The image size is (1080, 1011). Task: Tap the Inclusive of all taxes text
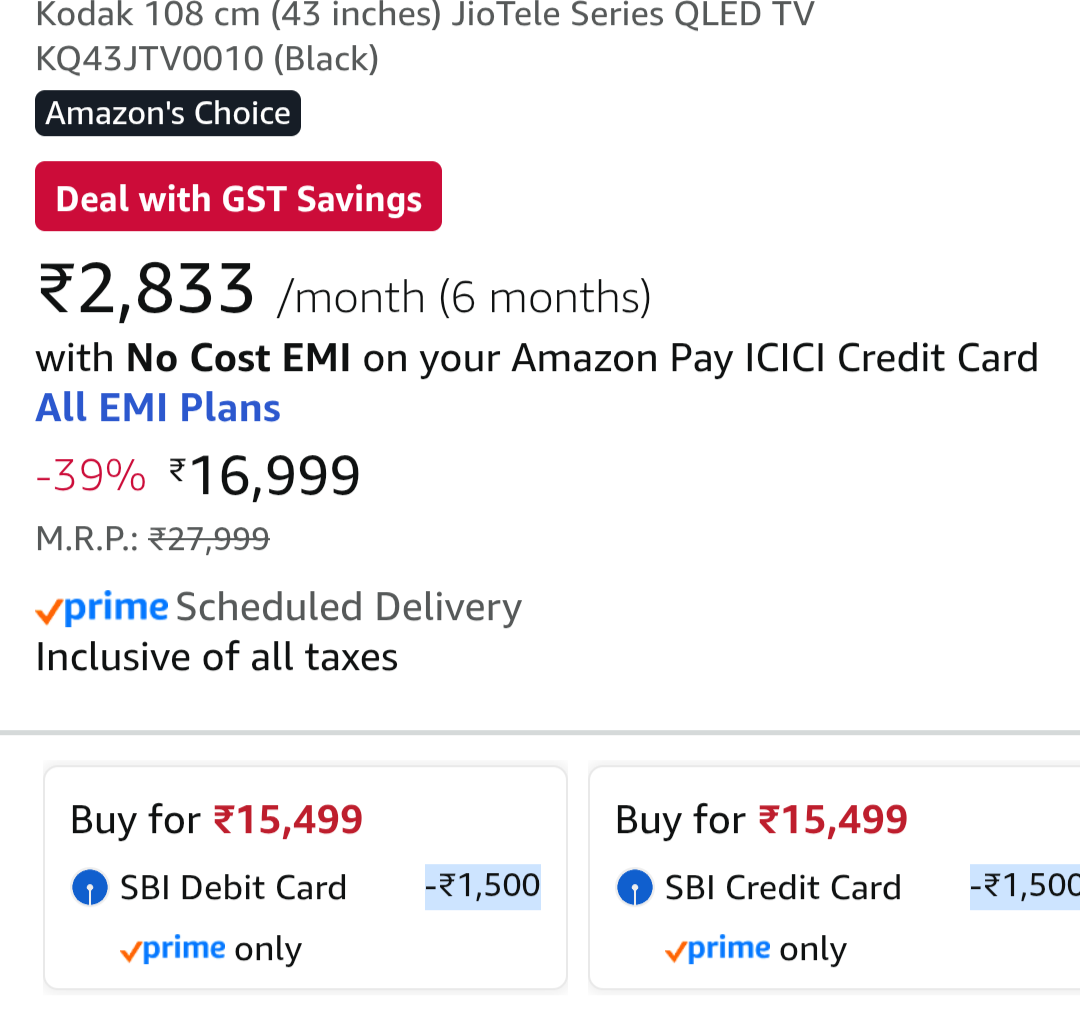[217, 657]
